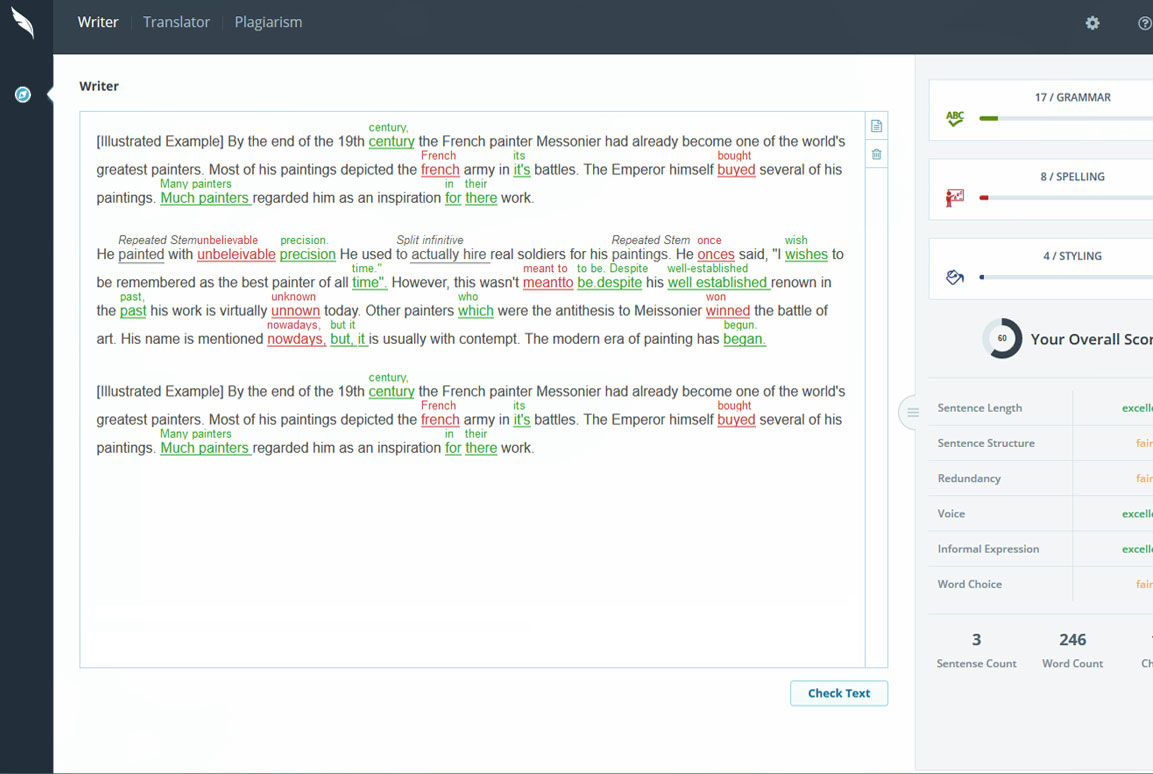Click the help question mark icon
Screen dimensions: 1153x774
[x=1145, y=23]
